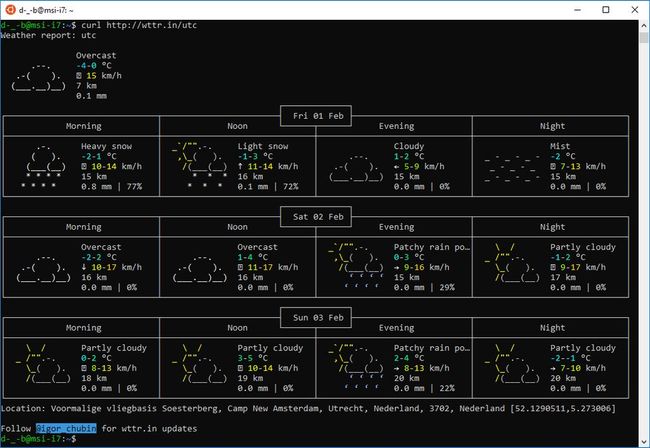The height and width of the screenshot is (448, 650).
Task: Click the Ubuntu icon in the title bar
Action: (10, 8)
